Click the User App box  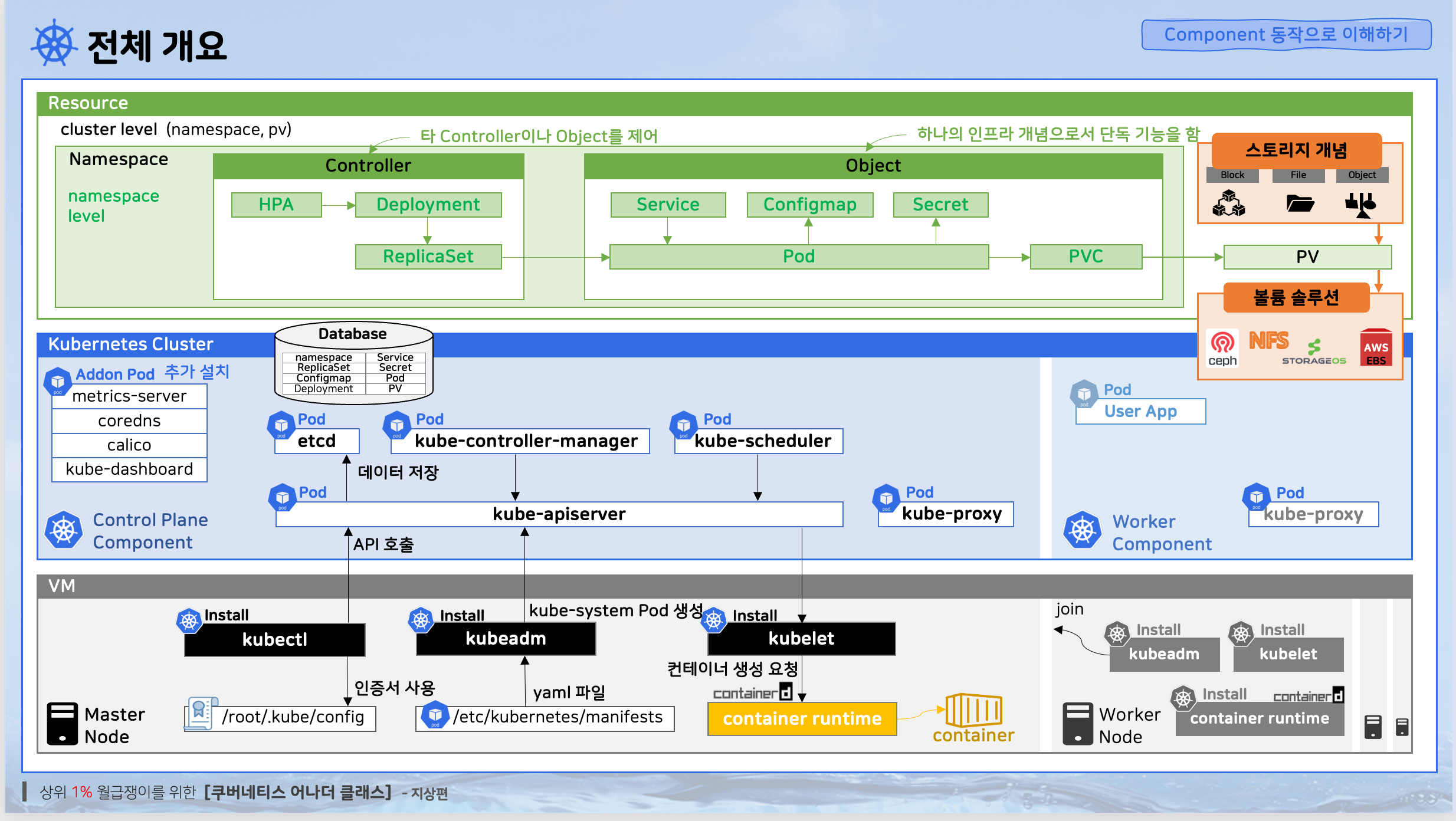(1140, 411)
